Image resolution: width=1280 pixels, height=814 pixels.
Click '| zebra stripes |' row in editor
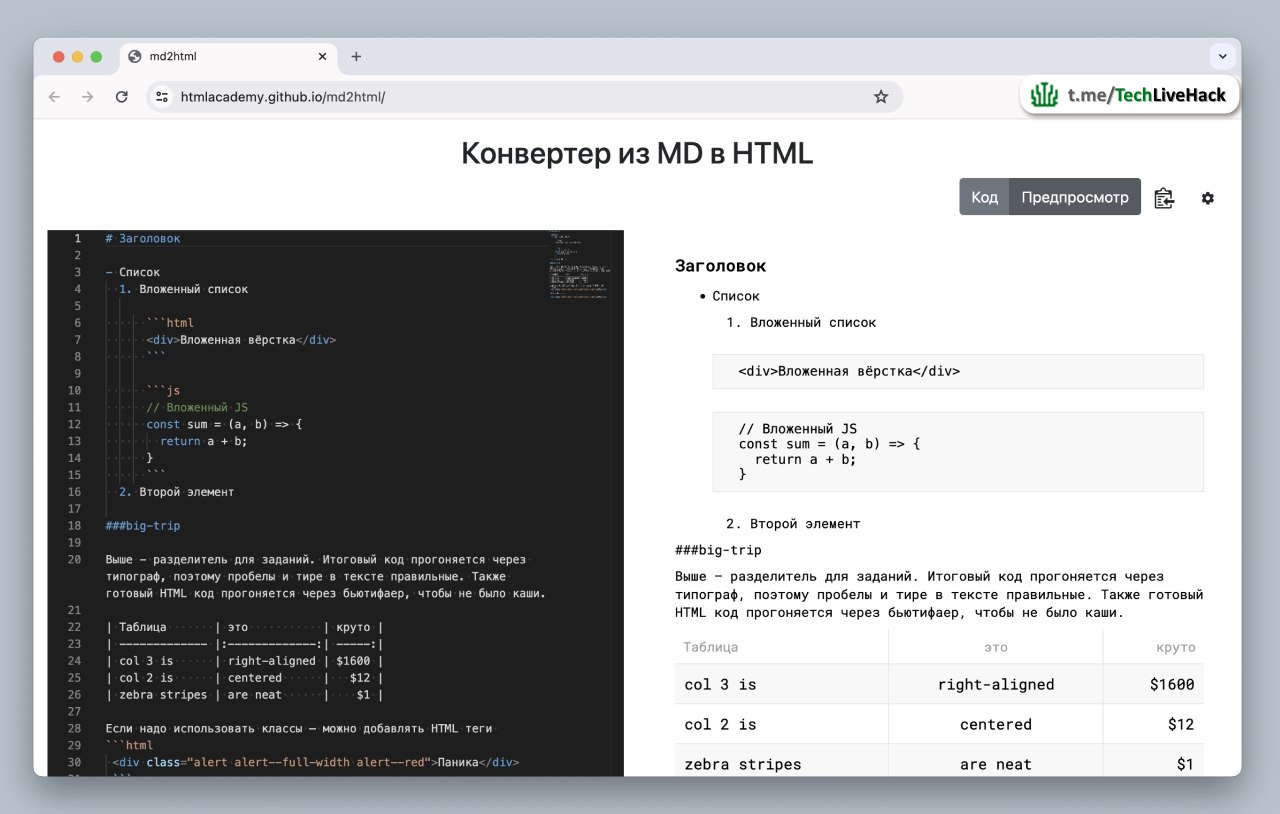coord(244,695)
